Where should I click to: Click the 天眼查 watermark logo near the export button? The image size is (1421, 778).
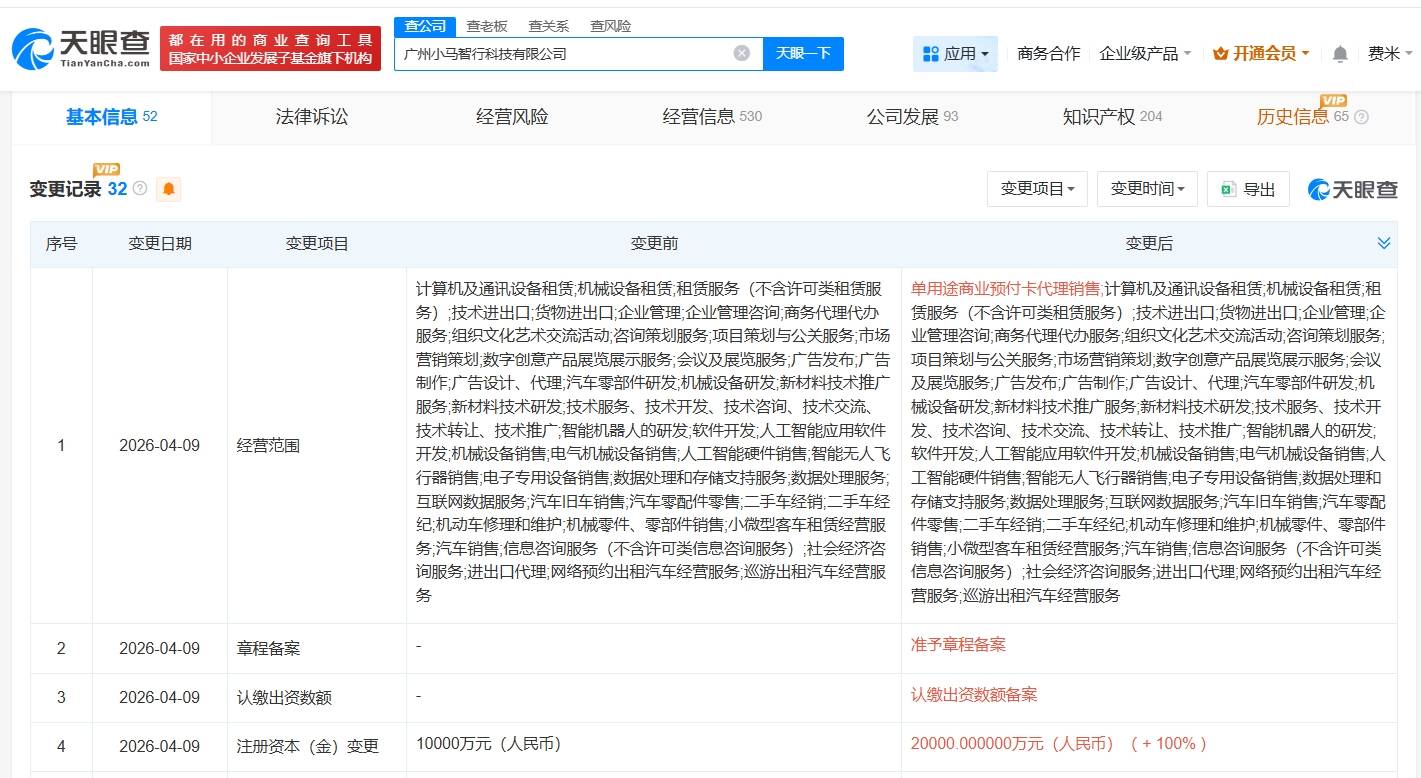coord(1352,189)
